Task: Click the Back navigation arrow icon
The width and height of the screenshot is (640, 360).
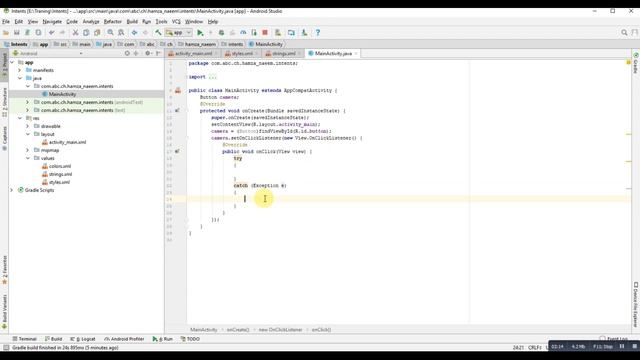Action: pos(134,33)
